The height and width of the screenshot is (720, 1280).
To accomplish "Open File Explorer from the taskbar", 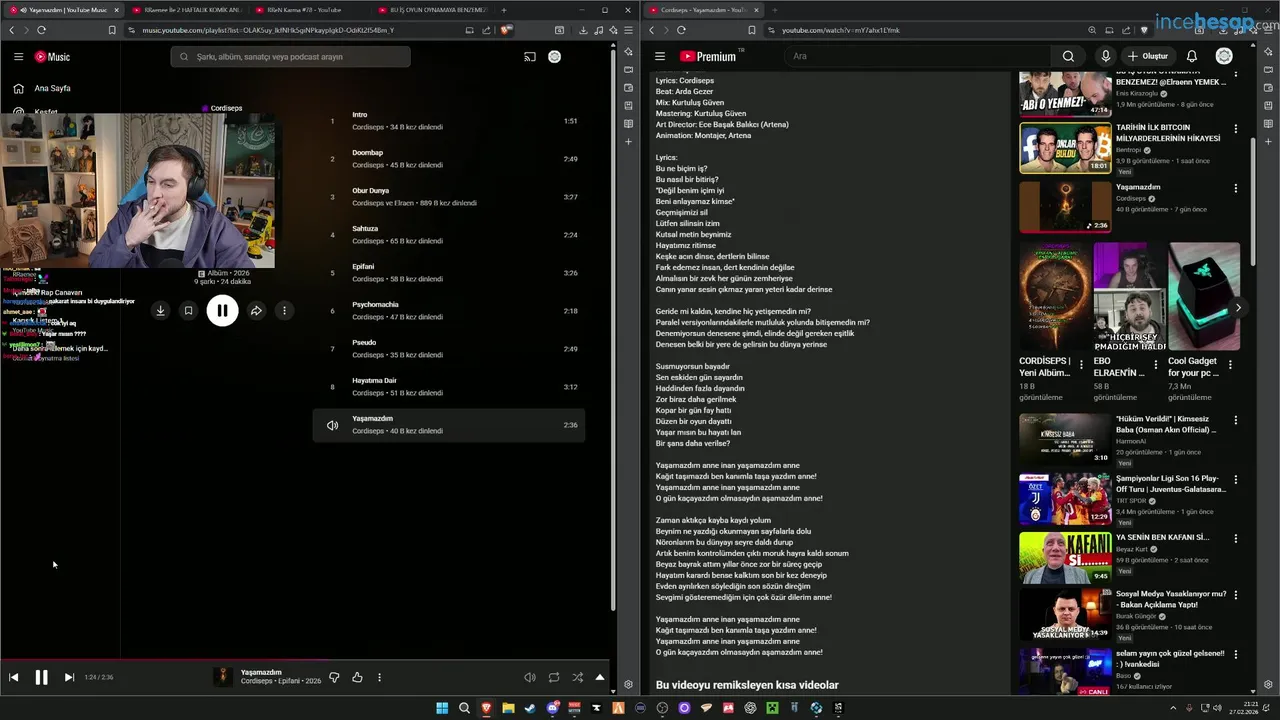I will (x=508, y=708).
